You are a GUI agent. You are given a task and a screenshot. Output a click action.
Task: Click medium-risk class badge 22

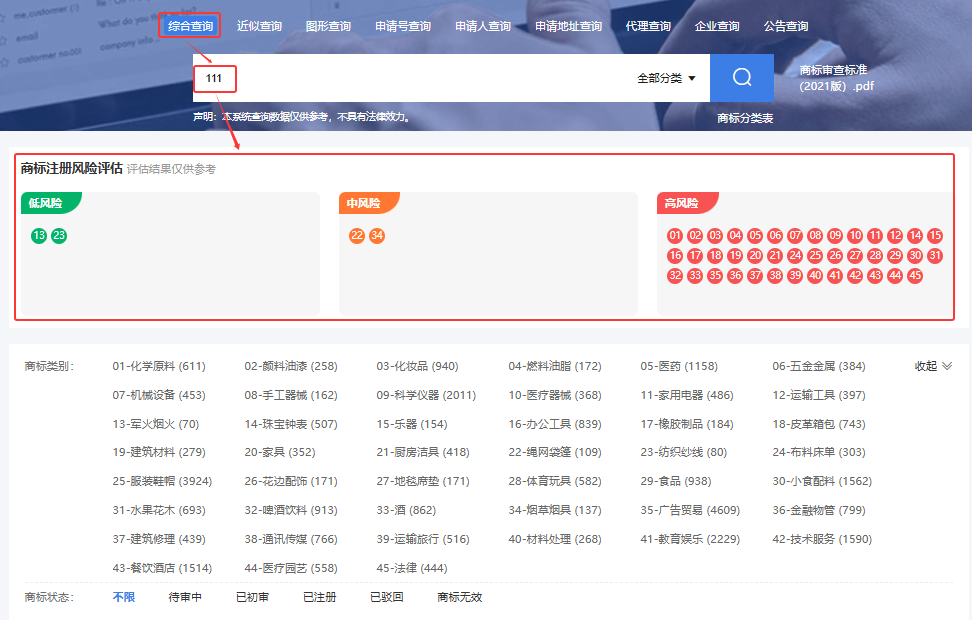[x=357, y=236]
